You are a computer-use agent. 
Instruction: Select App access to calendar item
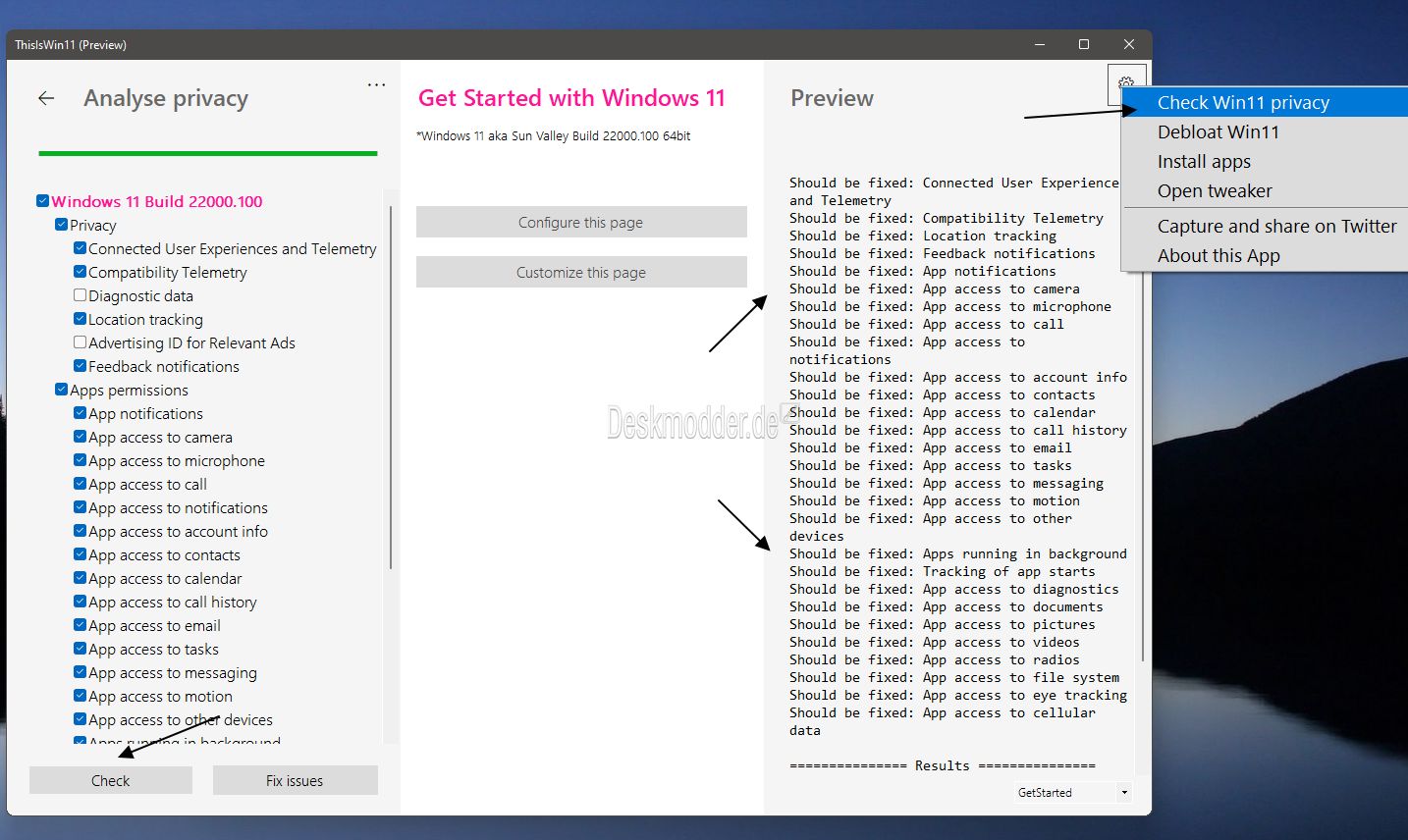(x=165, y=578)
